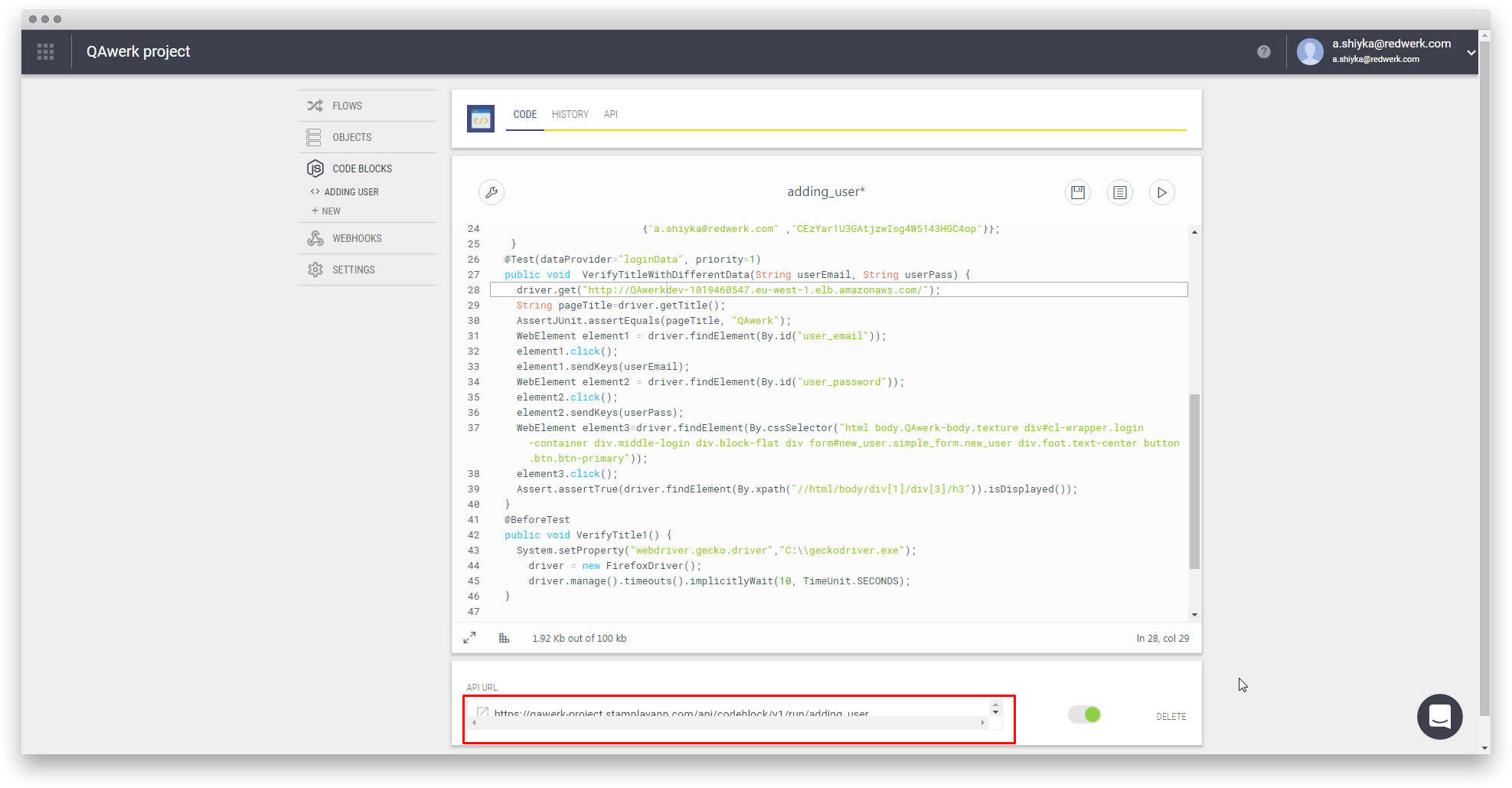Expand the editor to fullscreen

coord(470,638)
